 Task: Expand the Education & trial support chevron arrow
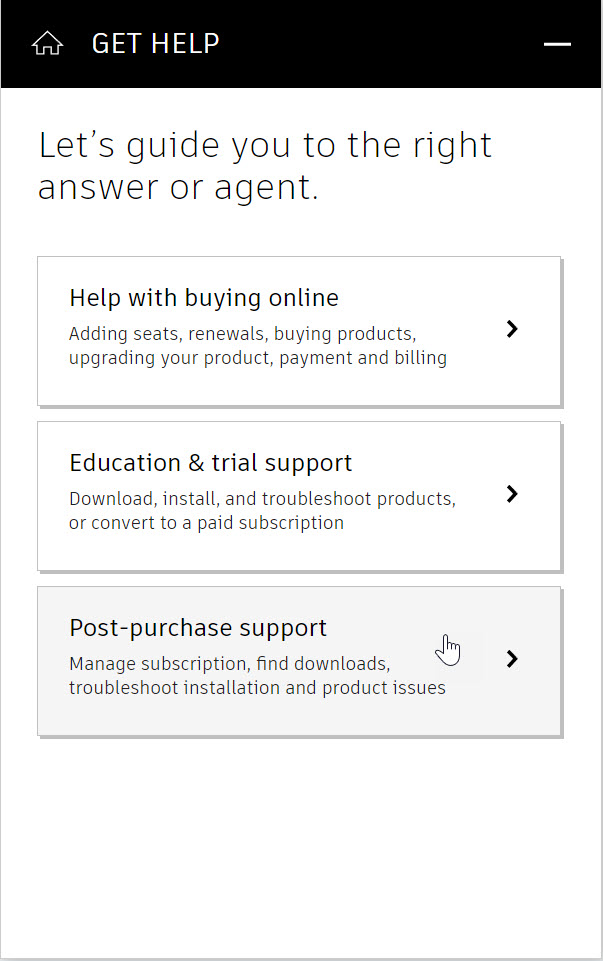pyautogui.click(x=512, y=494)
